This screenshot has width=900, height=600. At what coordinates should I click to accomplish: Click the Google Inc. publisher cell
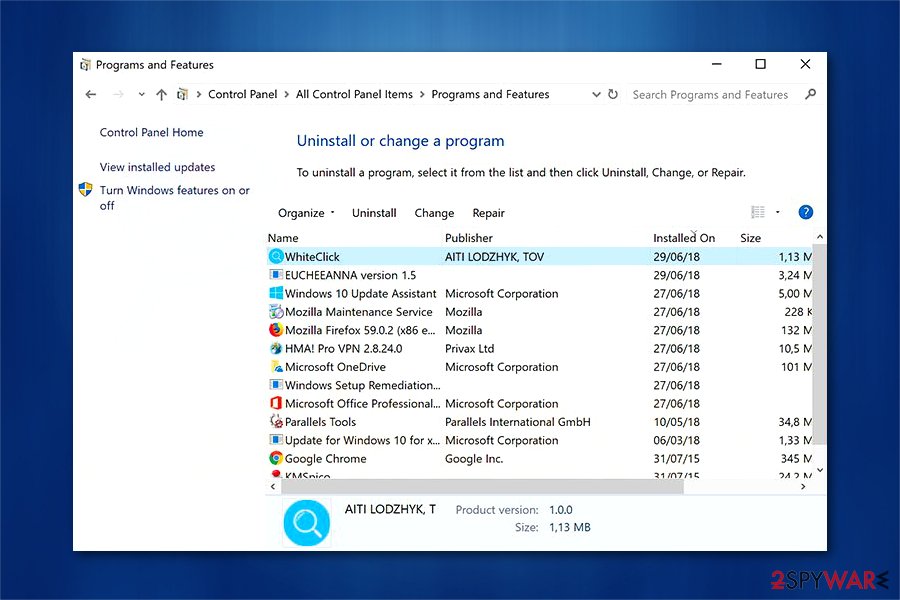(474, 459)
